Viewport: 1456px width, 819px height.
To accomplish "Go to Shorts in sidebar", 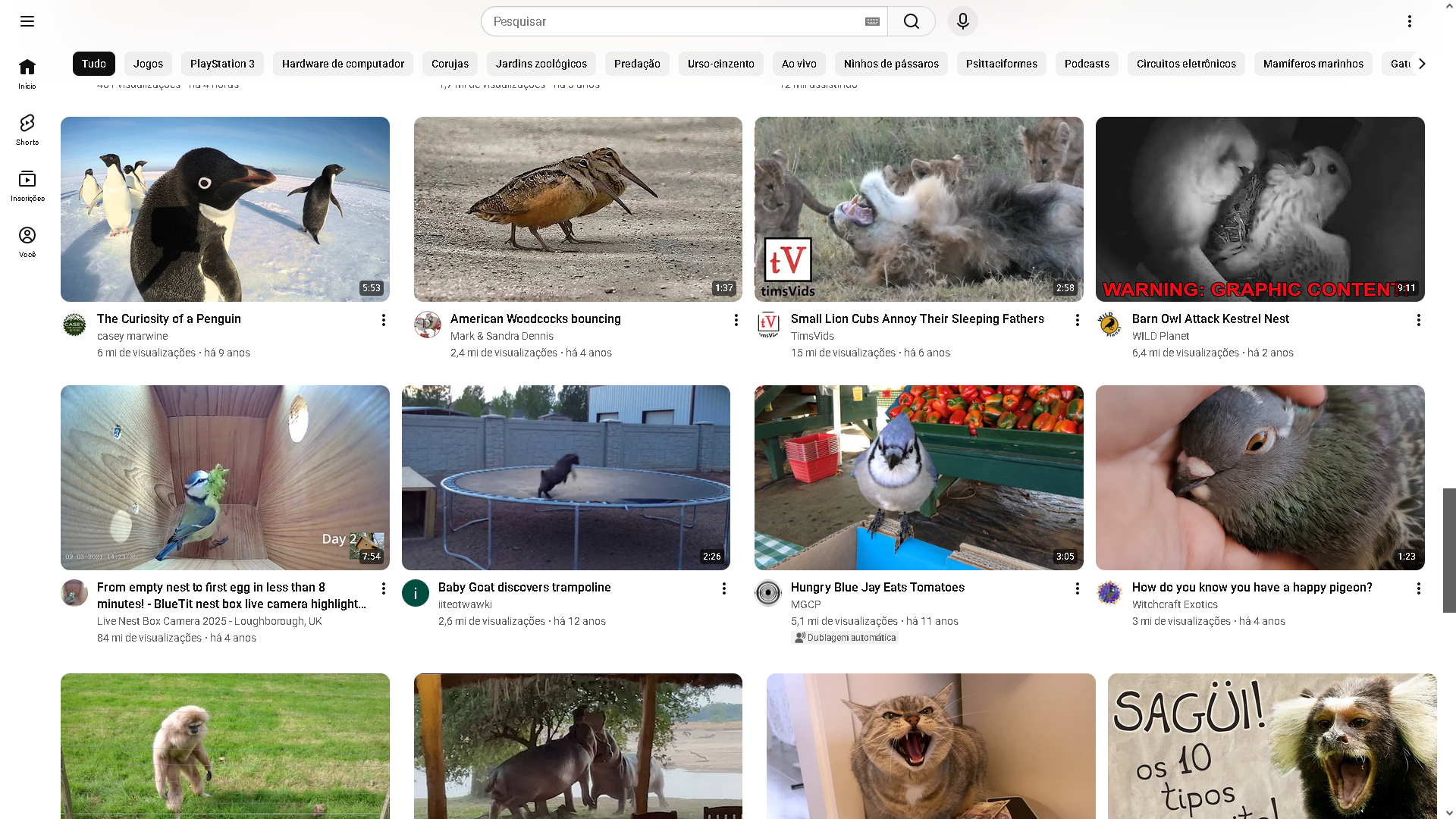I will (27, 130).
